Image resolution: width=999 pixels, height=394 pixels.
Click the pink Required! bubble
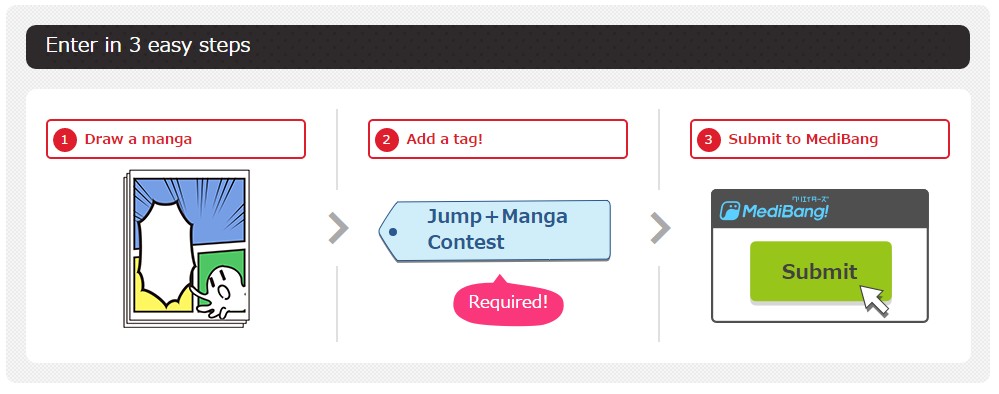point(508,302)
